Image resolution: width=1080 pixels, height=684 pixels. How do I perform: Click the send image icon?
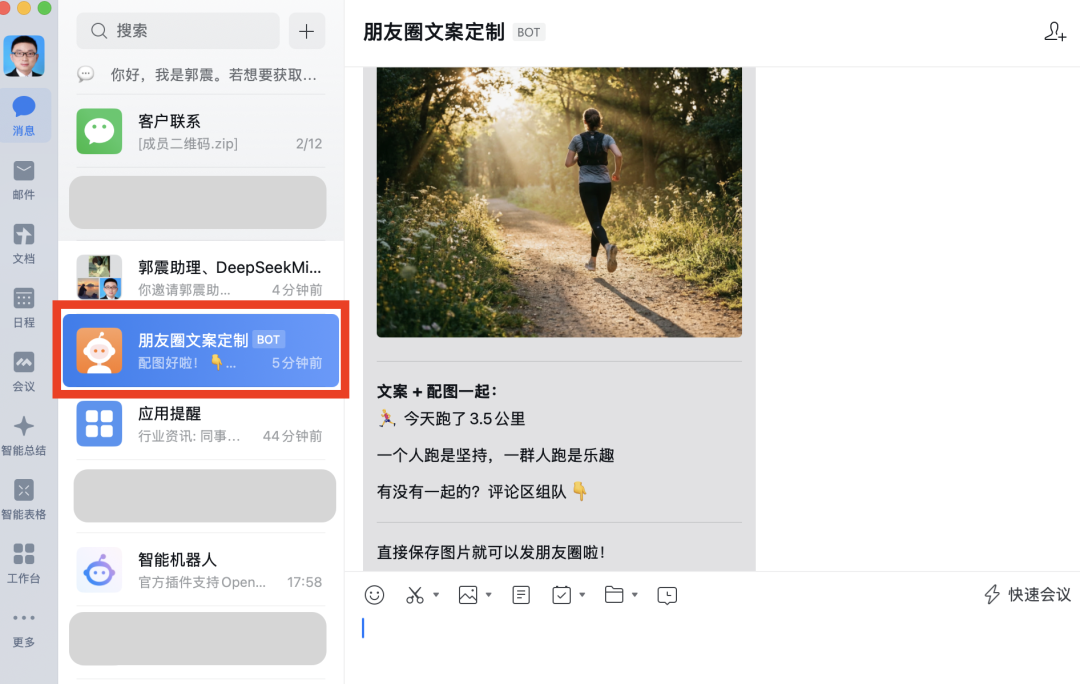466,594
